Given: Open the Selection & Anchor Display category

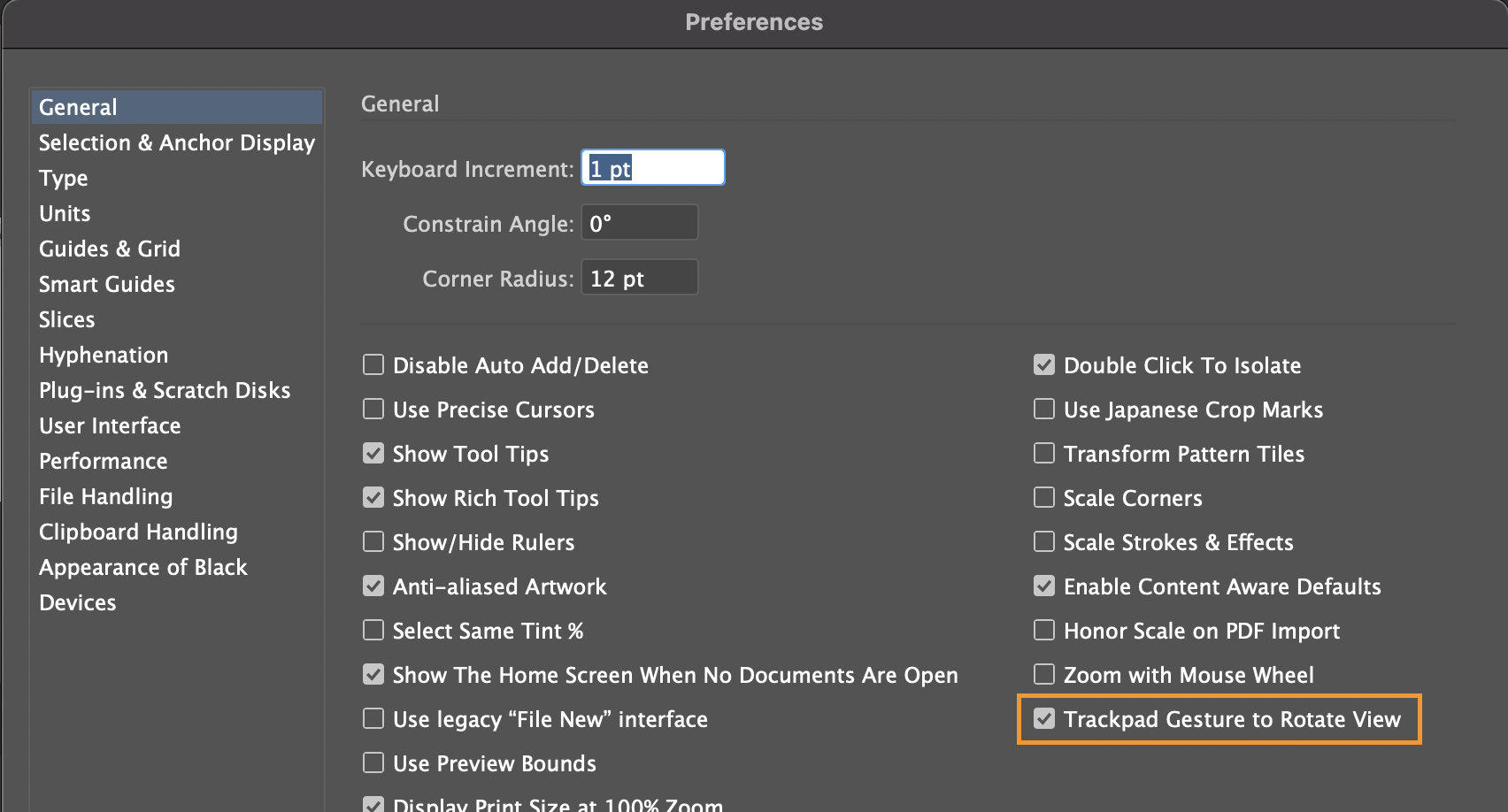Looking at the screenshot, I should tap(177, 142).
